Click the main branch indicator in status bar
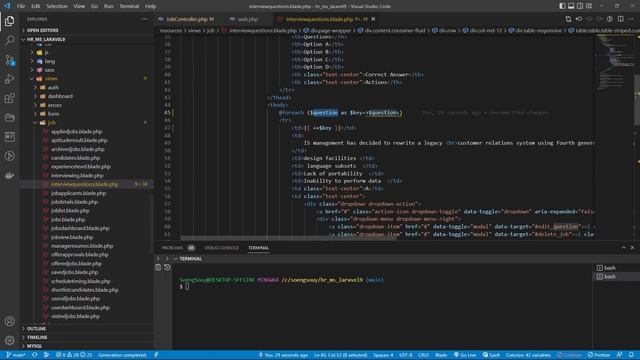The height and width of the screenshot is (360, 640). tap(16, 355)
